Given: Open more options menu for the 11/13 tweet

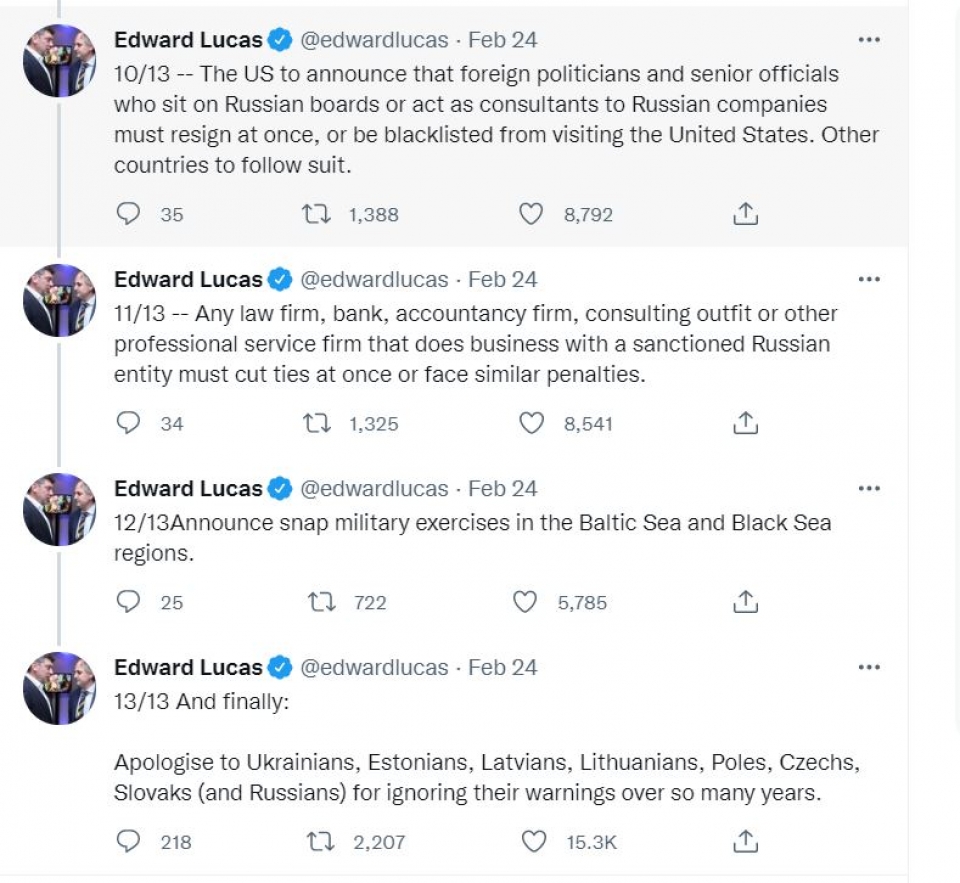Looking at the screenshot, I should [x=869, y=279].
